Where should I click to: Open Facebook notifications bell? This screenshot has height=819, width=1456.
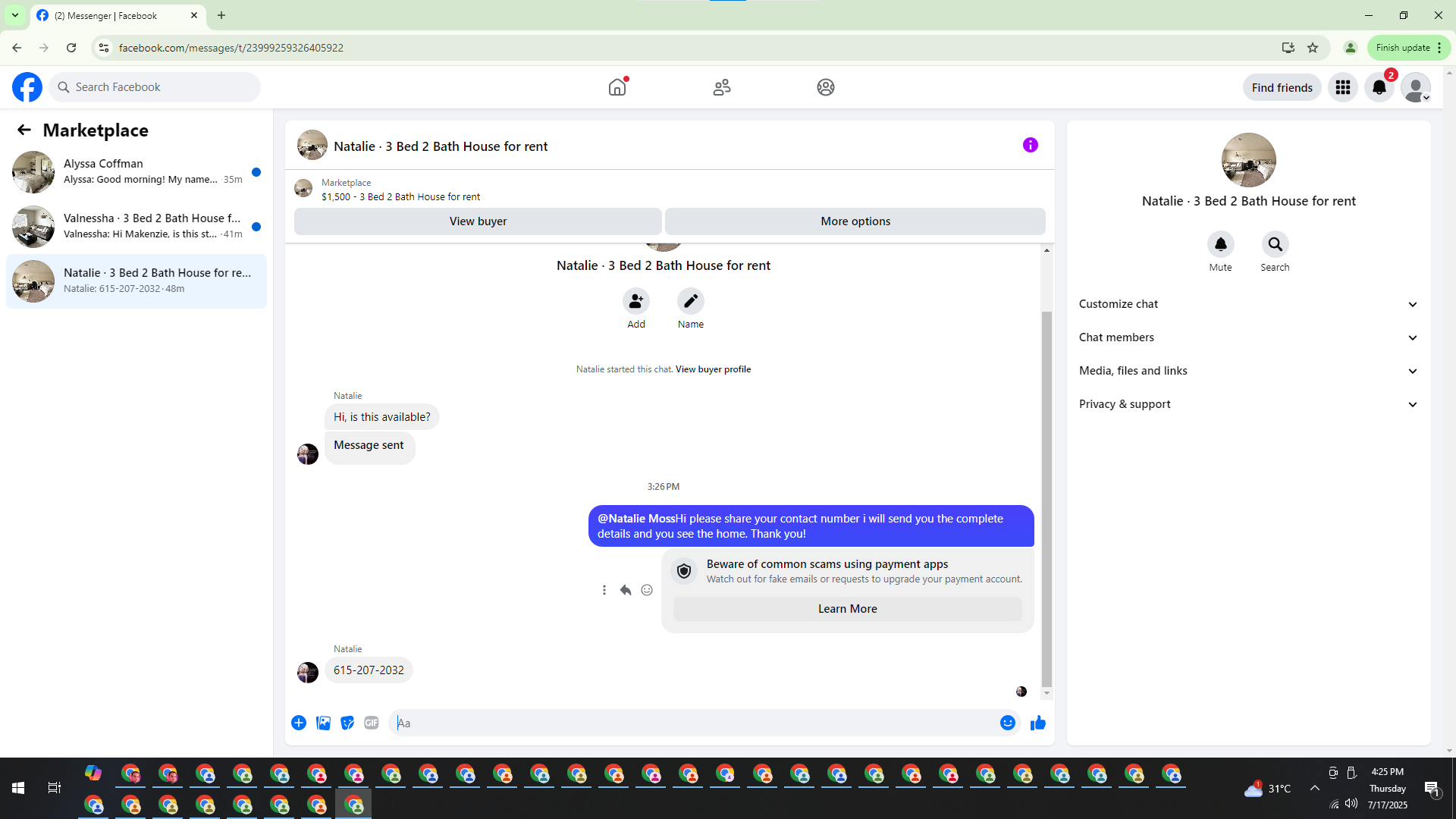[1379, 87]
